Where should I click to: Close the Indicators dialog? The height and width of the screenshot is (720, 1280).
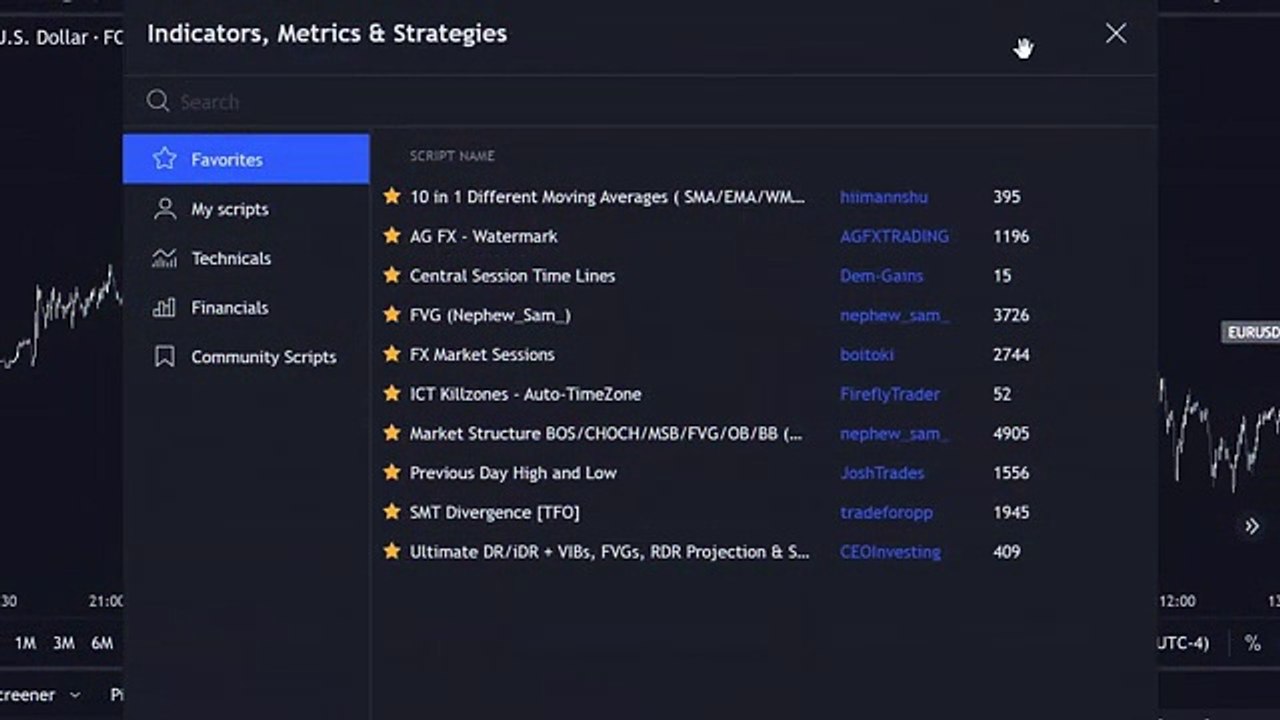[x=1116, y=33]
